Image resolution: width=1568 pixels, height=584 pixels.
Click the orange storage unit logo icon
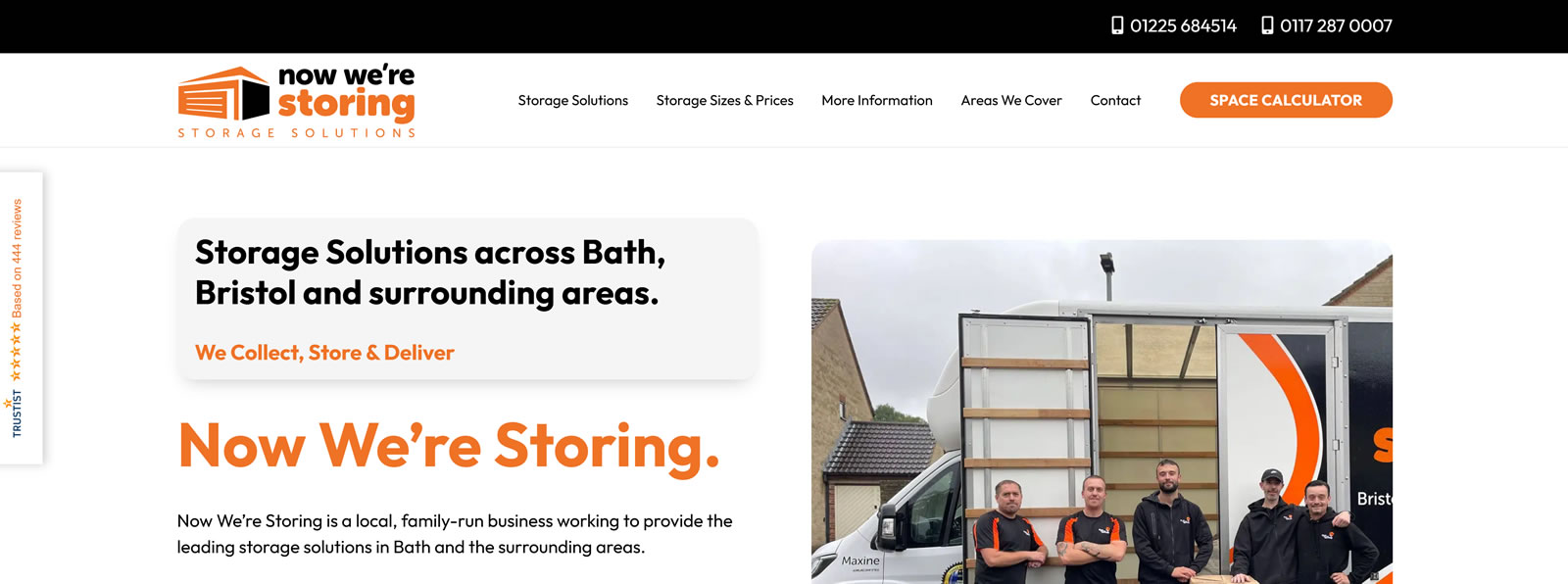pyautogui.click(x=223, y=94)
